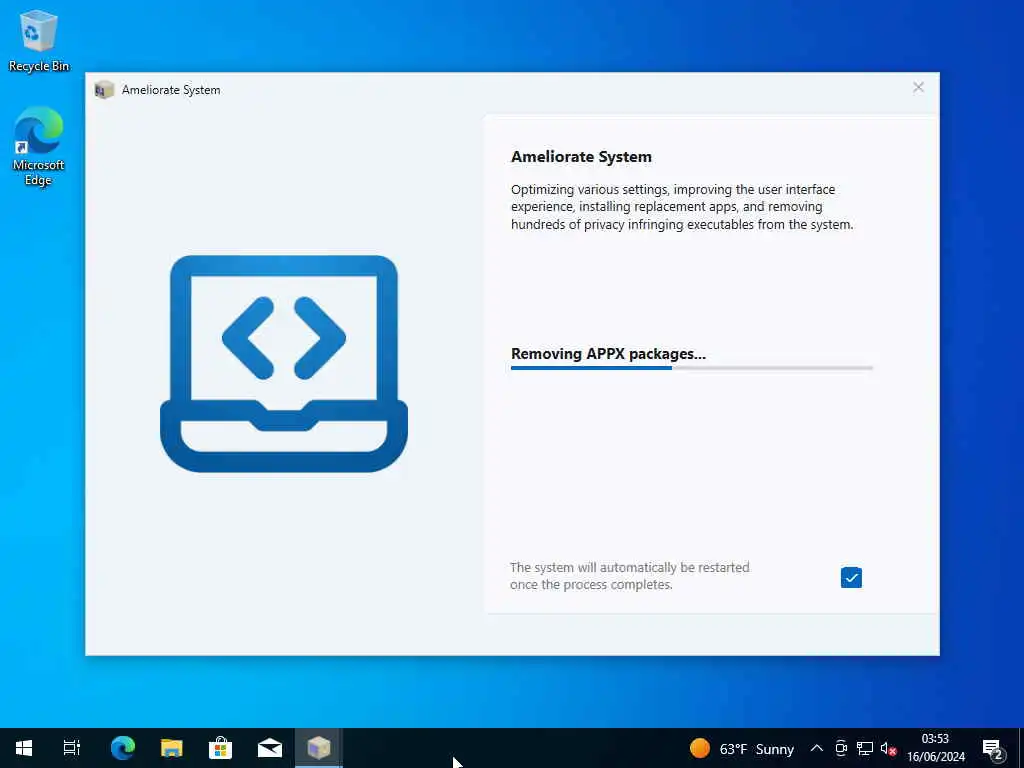Screen dimensions: 1024x768
Task: Click the Removing APPX packages progress bar
Action: 692,368
